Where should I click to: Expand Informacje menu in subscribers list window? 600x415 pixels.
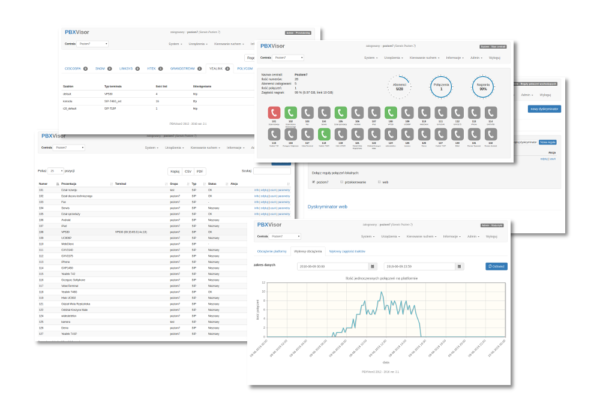pyautogui.click(x=235, y=148)
